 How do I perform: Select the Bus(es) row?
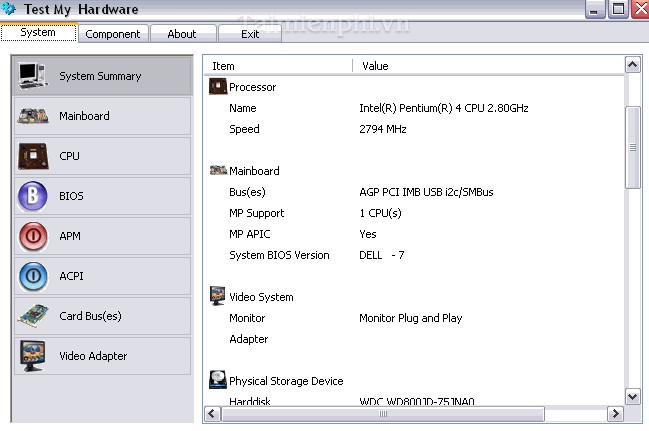(414, 192)
